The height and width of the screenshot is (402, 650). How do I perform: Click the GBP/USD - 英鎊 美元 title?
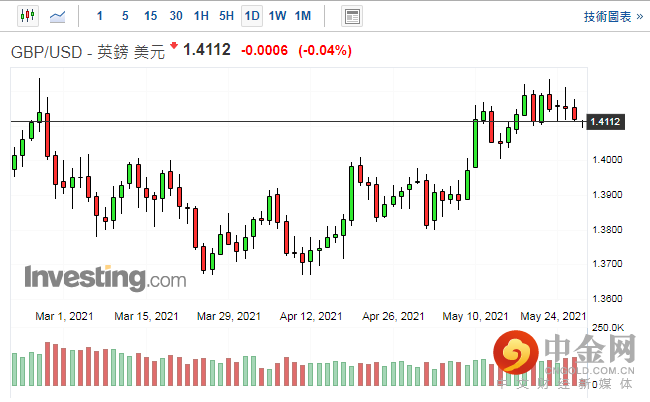click(88, 53)
